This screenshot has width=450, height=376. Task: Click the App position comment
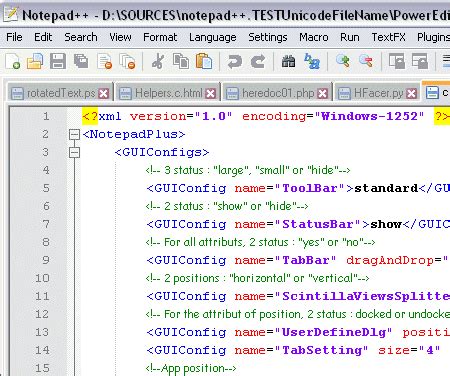tap(191, 368)
